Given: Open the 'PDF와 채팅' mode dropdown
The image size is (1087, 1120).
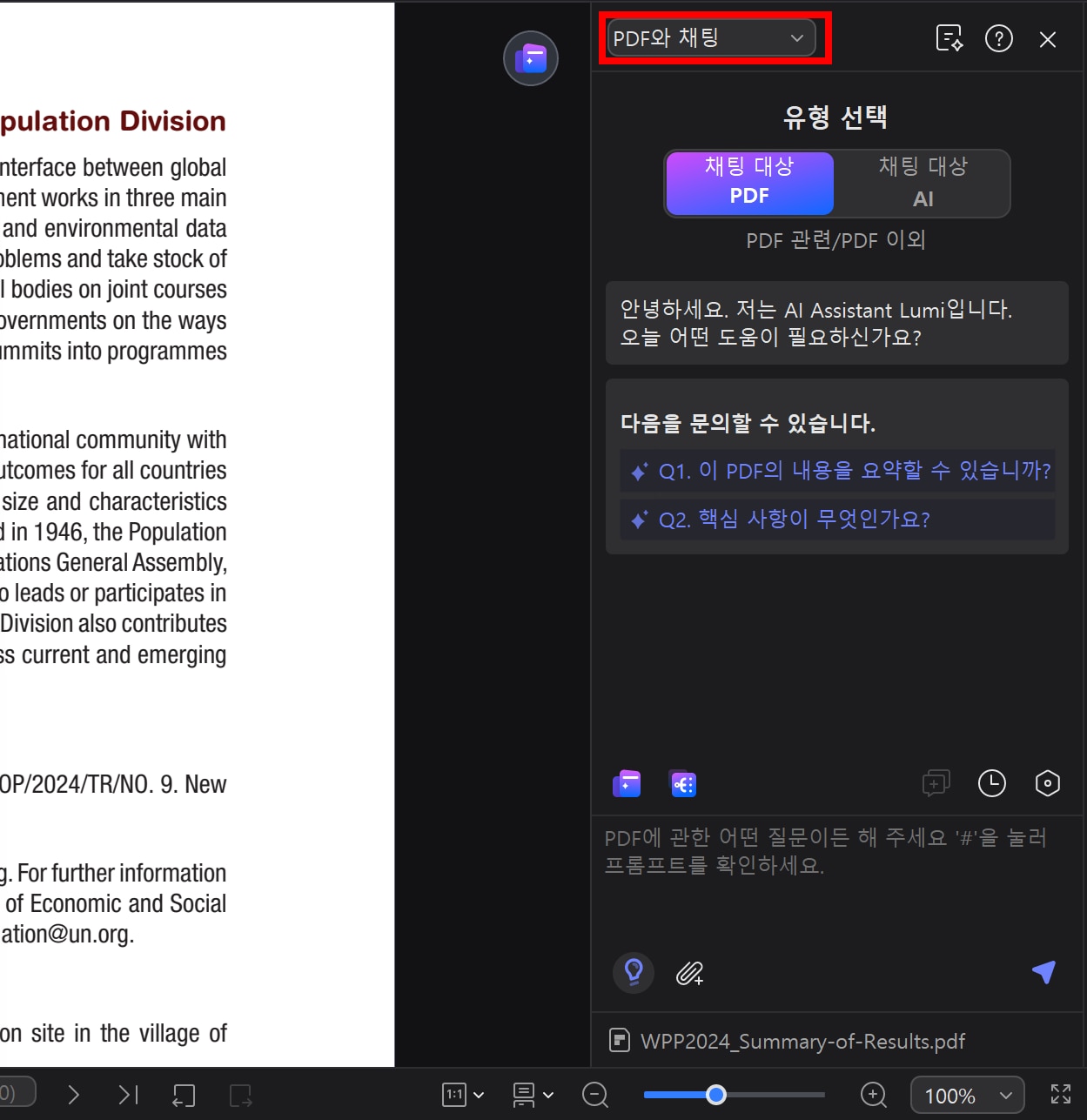Looking at the screenshot, I should point(711,38).
